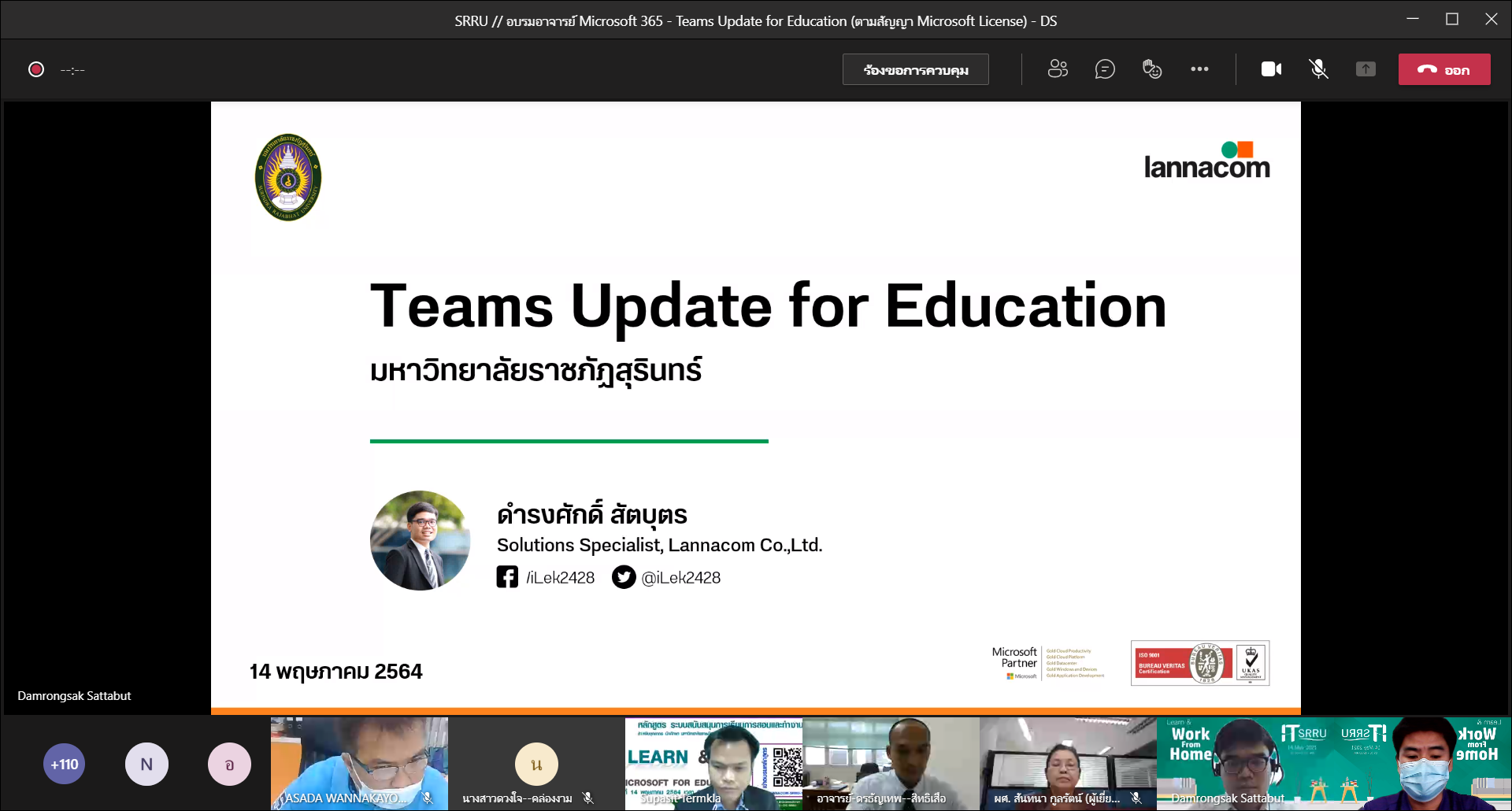
Task: Click the raise hand reactions icon
Action: 1152,69
